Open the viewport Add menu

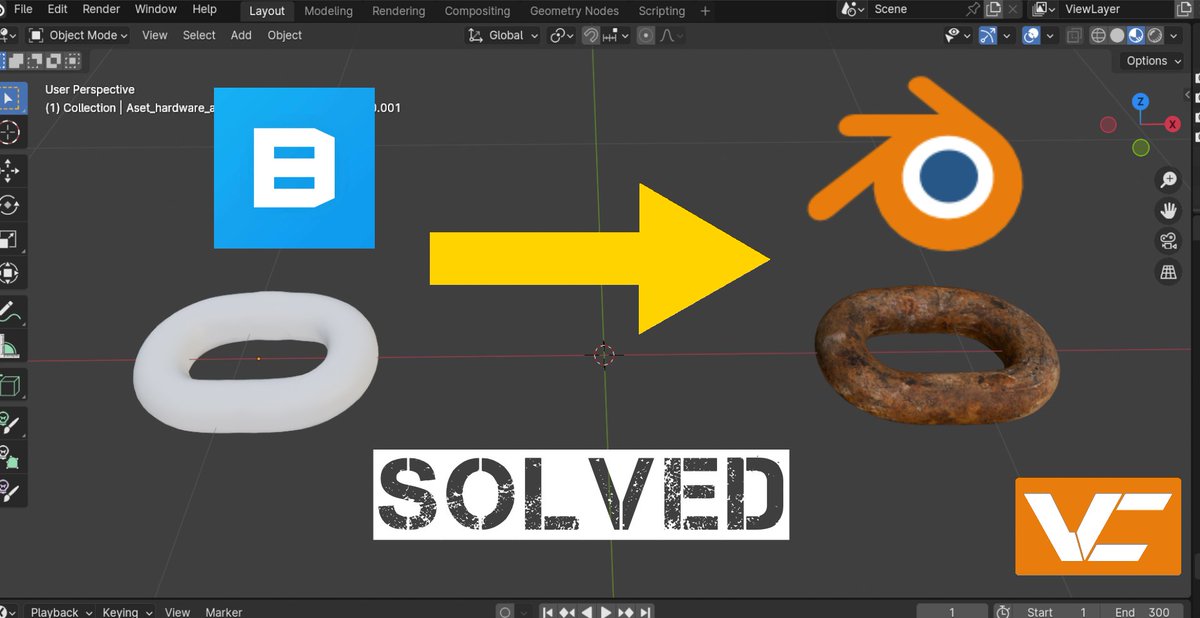(x=241, y=35)
